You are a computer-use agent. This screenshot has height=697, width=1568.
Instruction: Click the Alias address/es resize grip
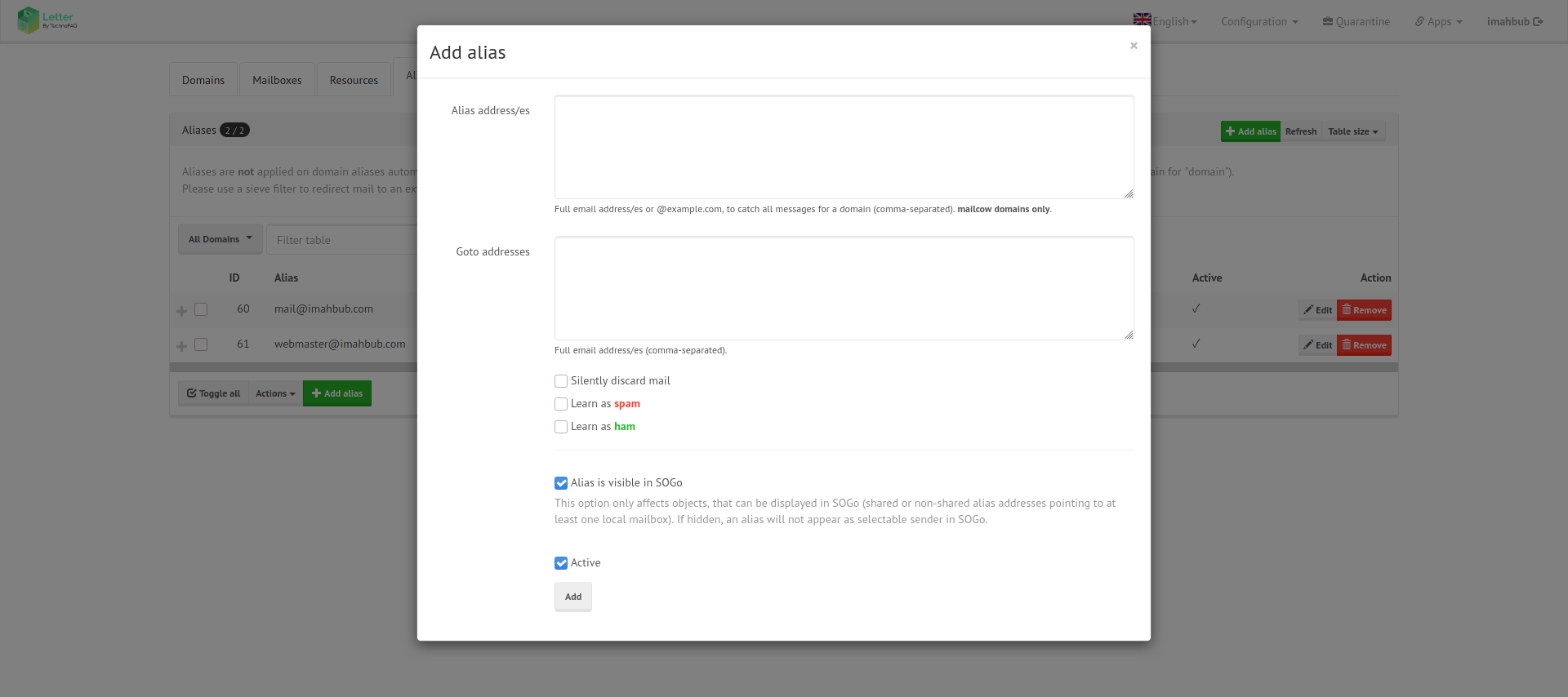(x=1129, y=193)
